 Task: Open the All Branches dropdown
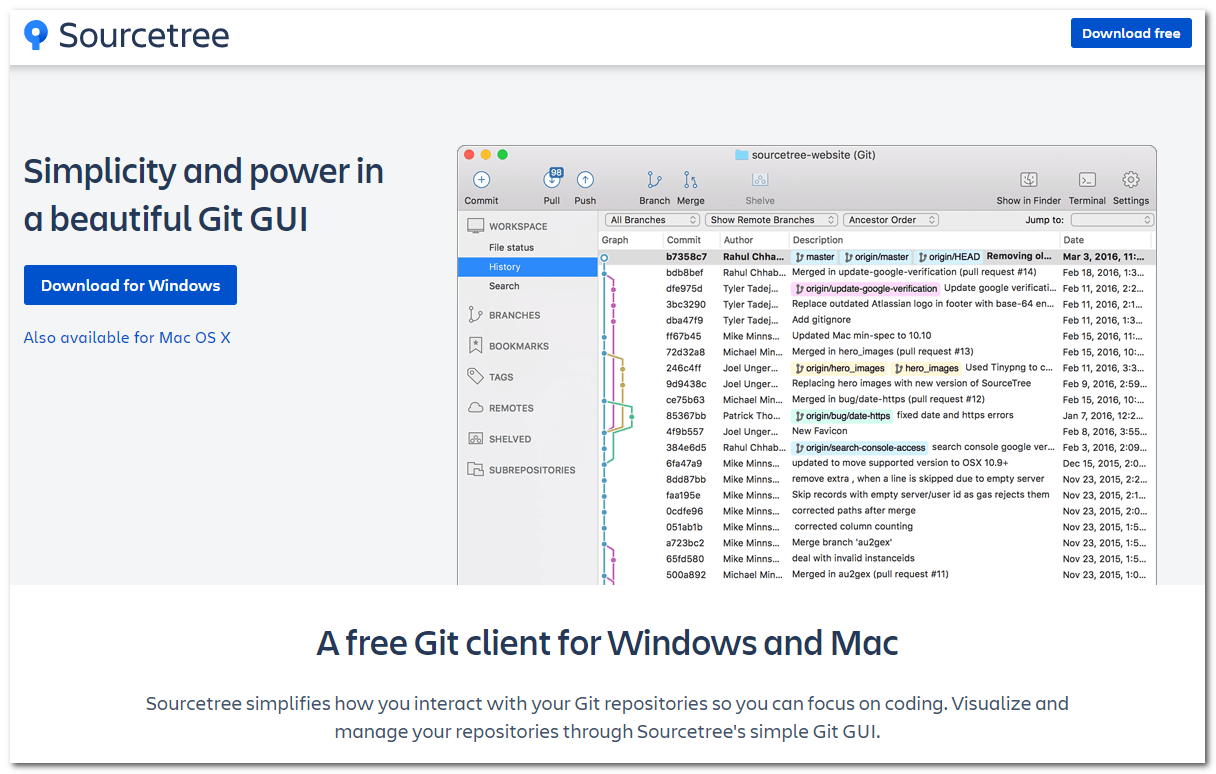click(653, 220)
